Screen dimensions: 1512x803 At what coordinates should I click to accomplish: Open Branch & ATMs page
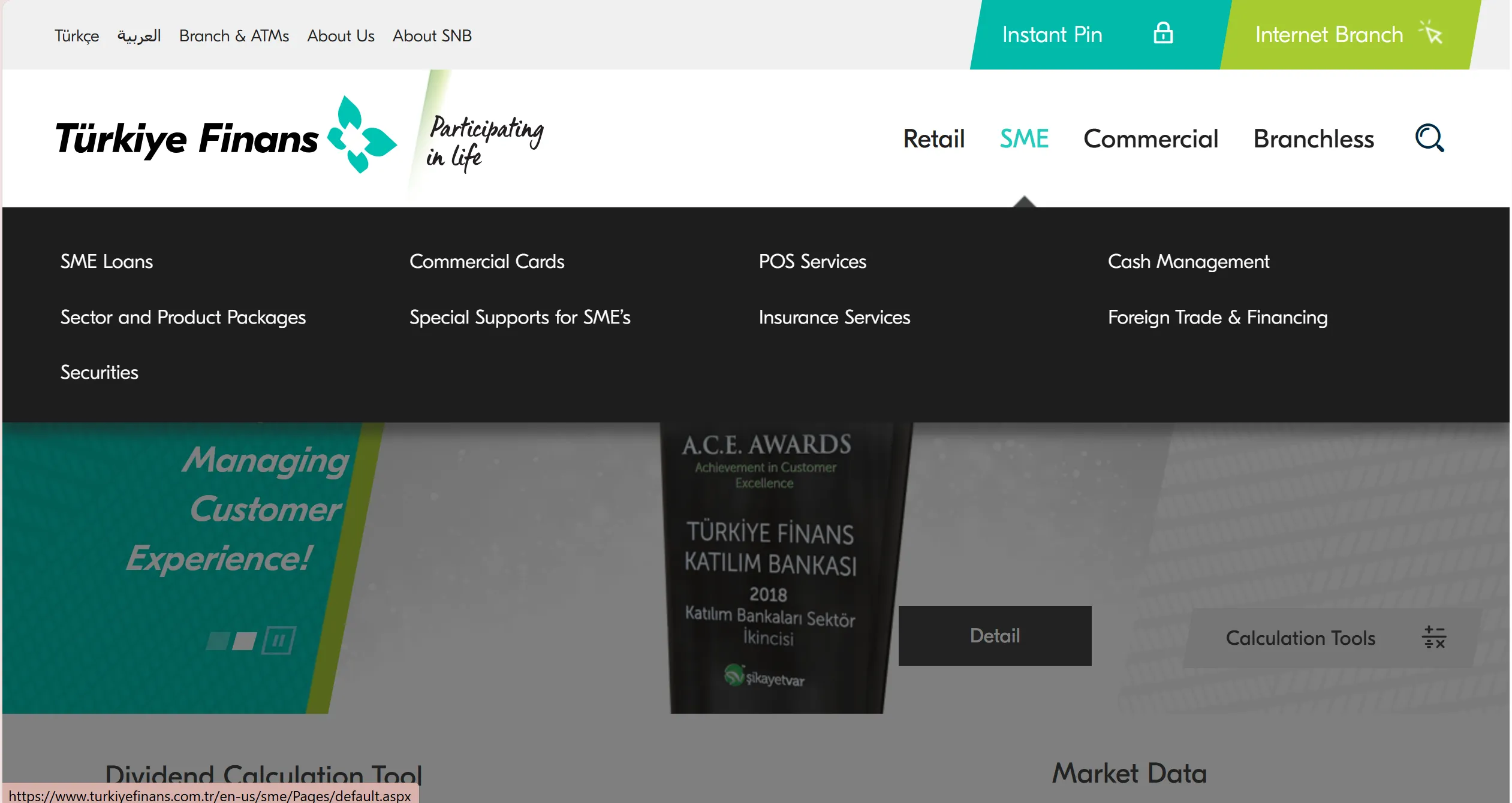[x=234, y=36]
